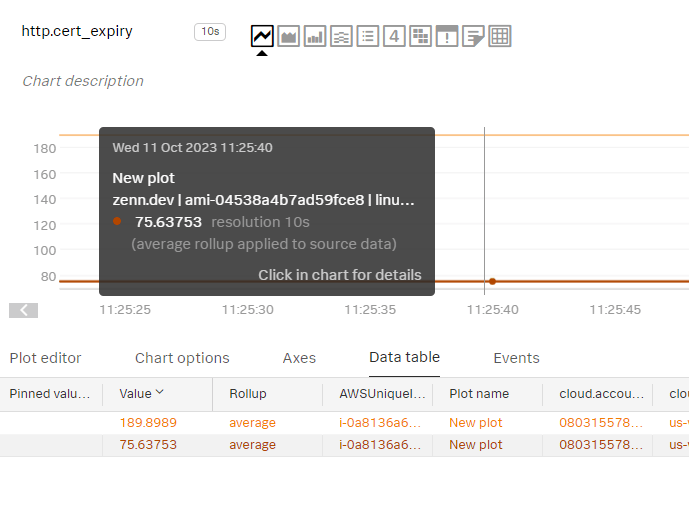Viewport: 689px width, 512px height.
Task: Switch to area chart visualization
Action: pyautogui.click(x=289, y=36)
